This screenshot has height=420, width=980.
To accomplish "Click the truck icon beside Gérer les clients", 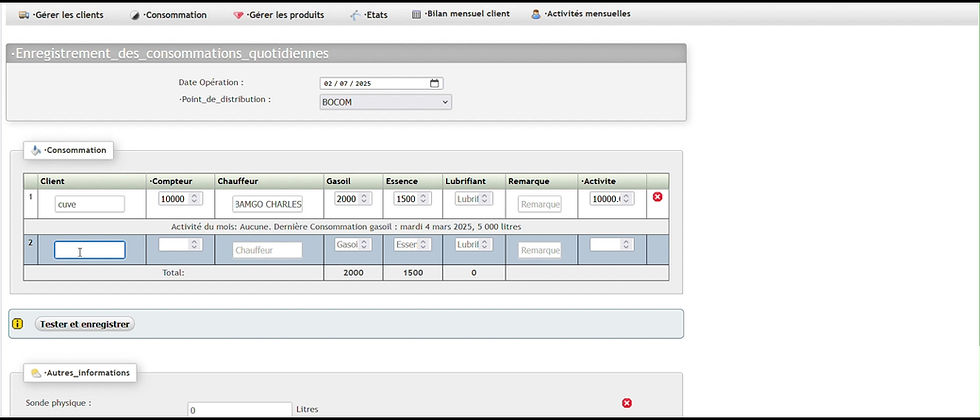I will point(24,15).
